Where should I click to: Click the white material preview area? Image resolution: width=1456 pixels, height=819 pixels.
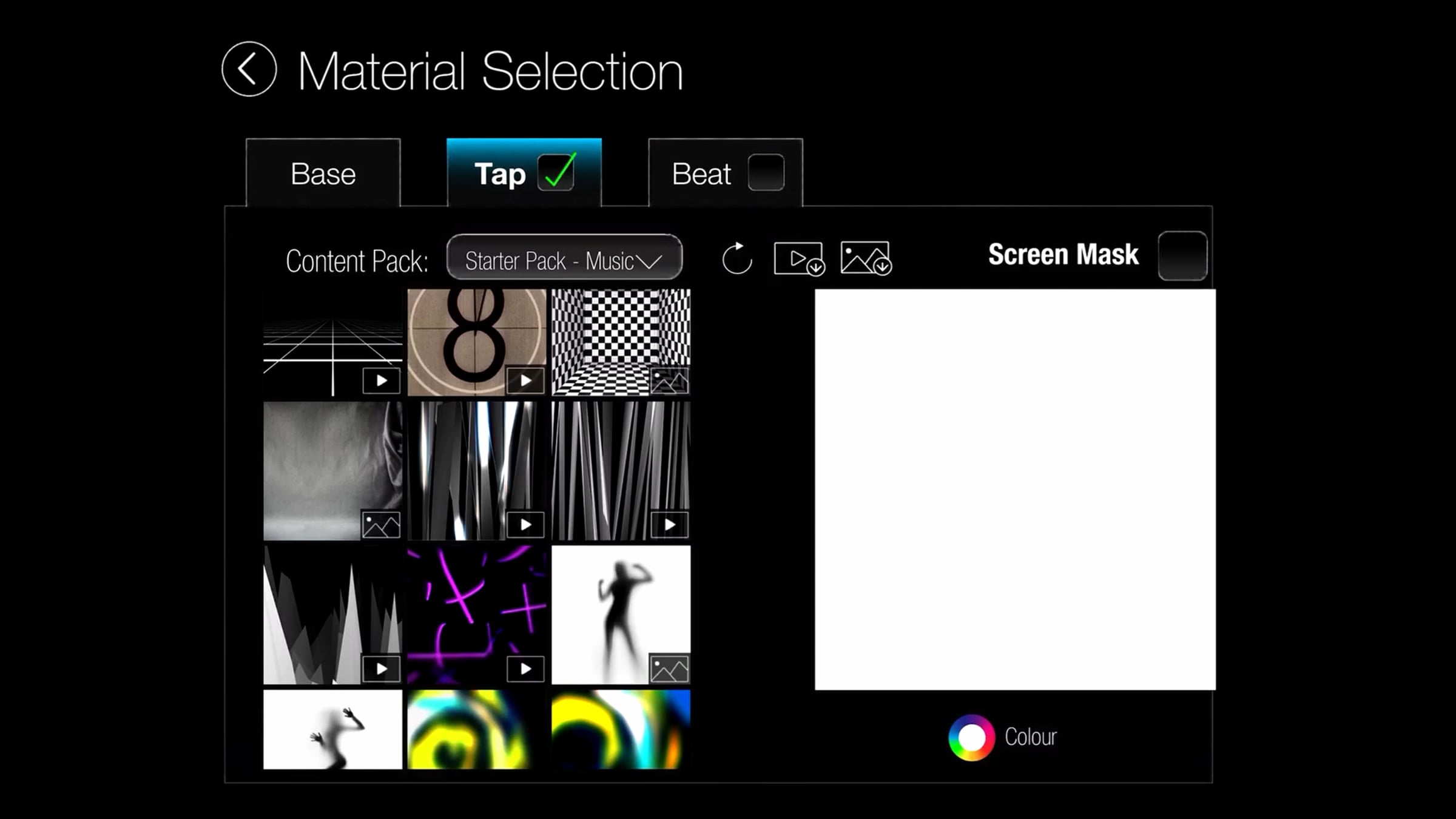(x=1015, y=489)
